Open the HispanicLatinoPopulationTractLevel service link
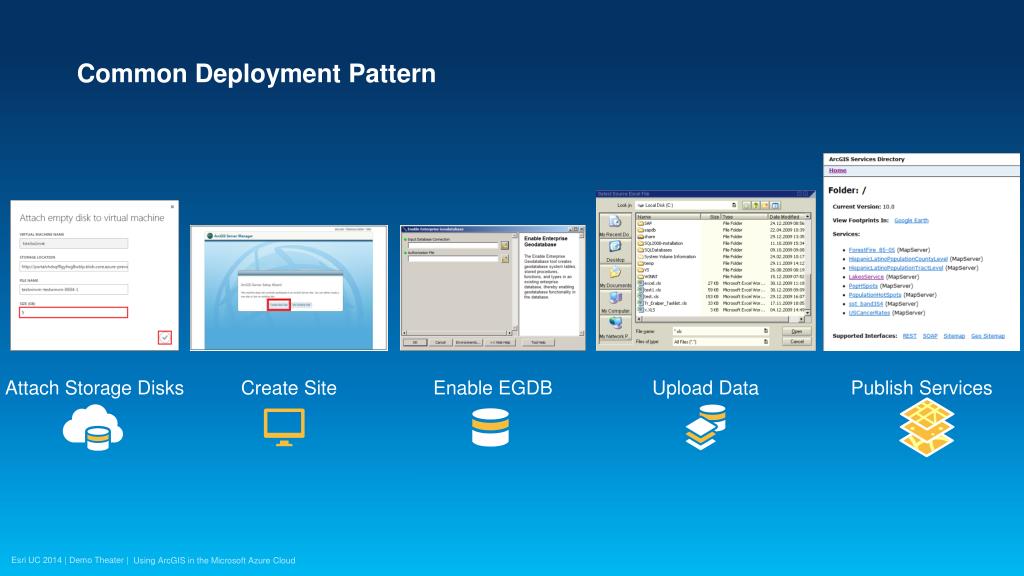 coord(895,268)
